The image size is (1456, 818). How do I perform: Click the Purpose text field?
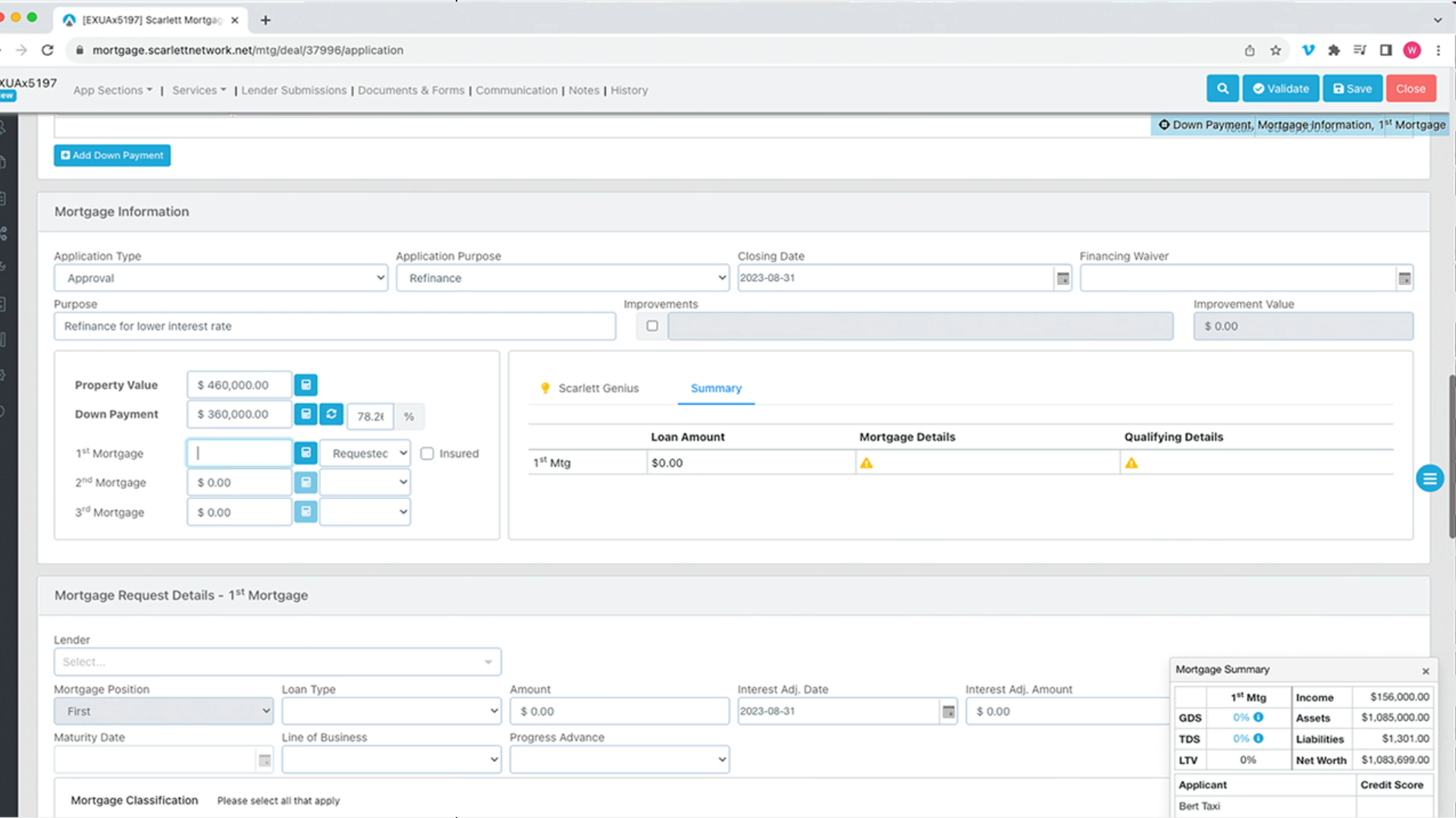tap(334, 326)
